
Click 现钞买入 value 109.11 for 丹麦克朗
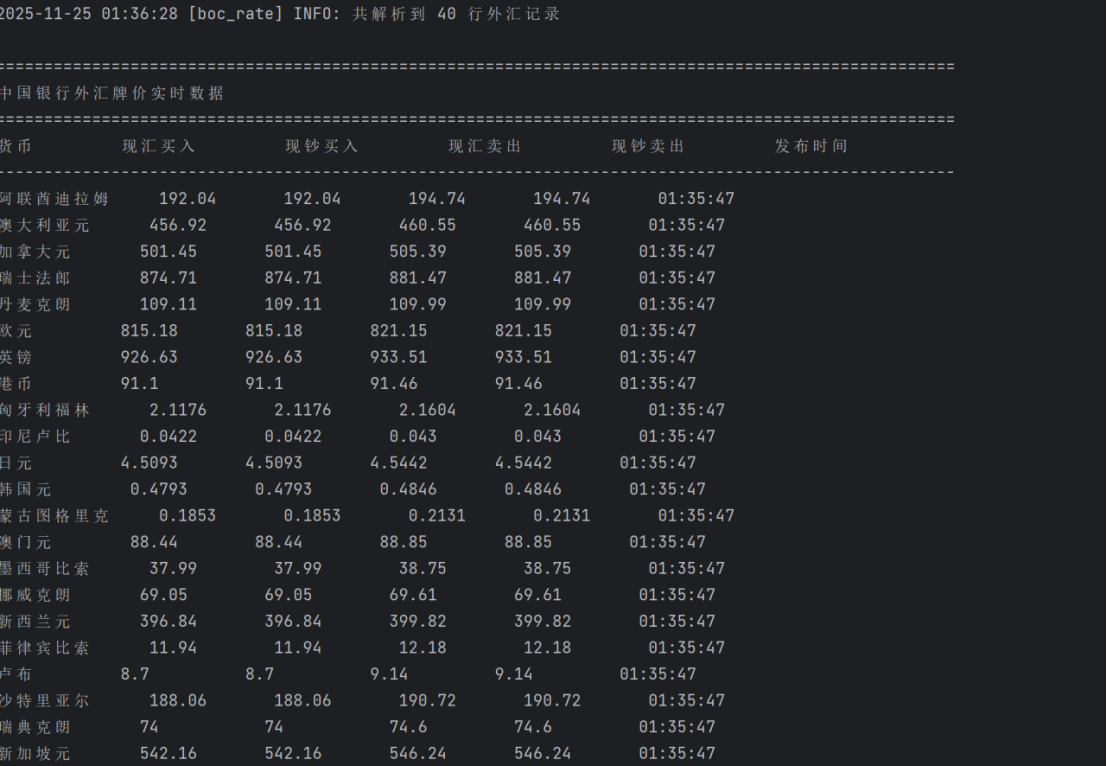tap(293, 304)
